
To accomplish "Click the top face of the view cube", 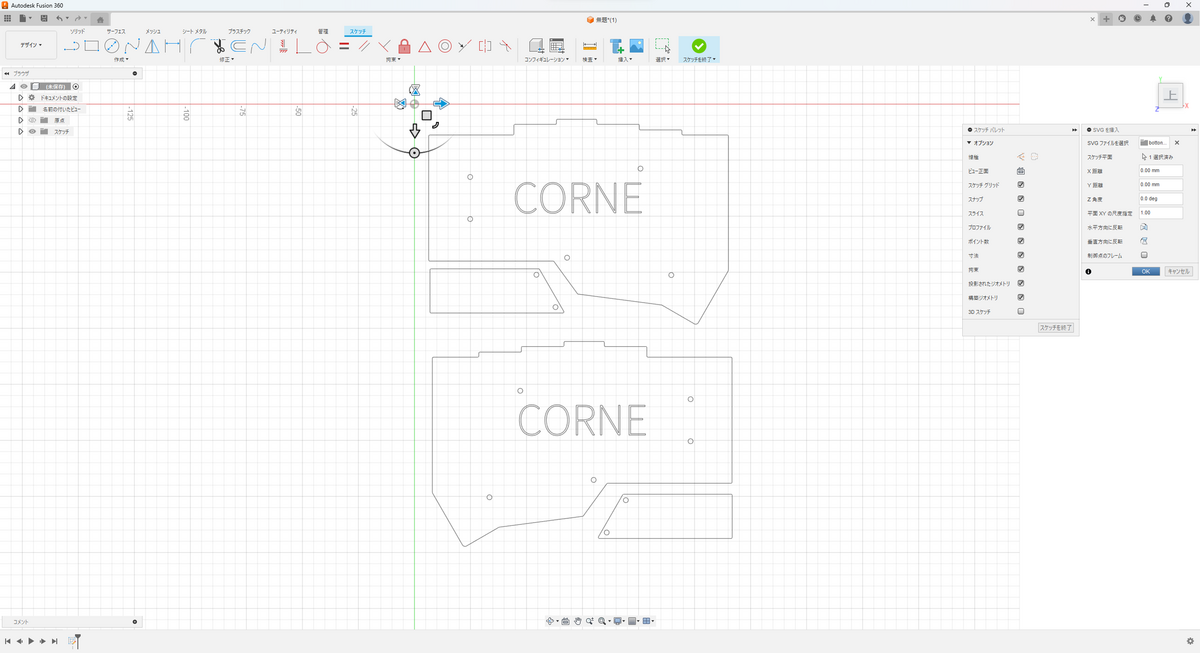I will coord(1171,95).
